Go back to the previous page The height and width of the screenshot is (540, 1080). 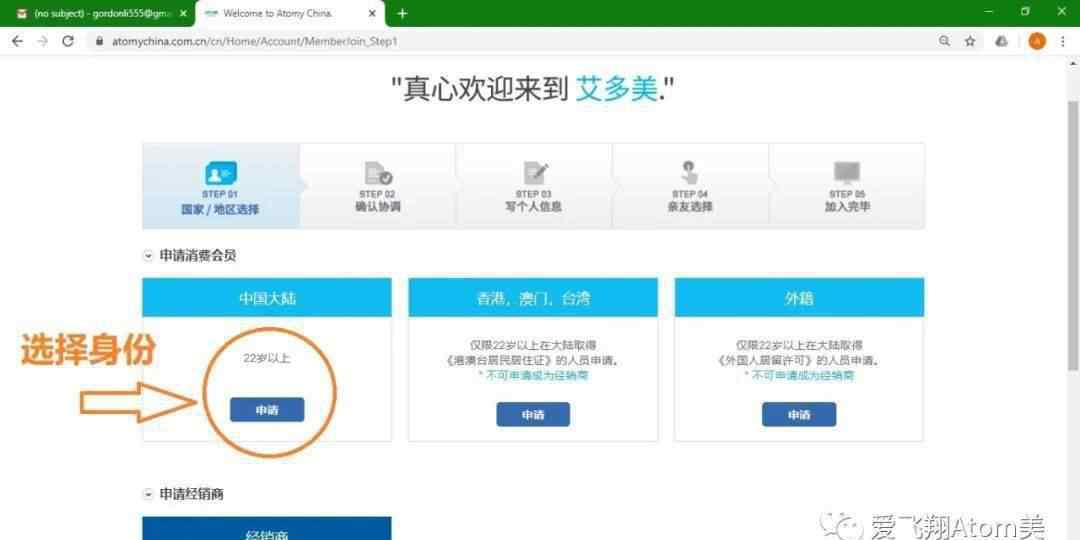pyautogui.click(x=17, y=41)
